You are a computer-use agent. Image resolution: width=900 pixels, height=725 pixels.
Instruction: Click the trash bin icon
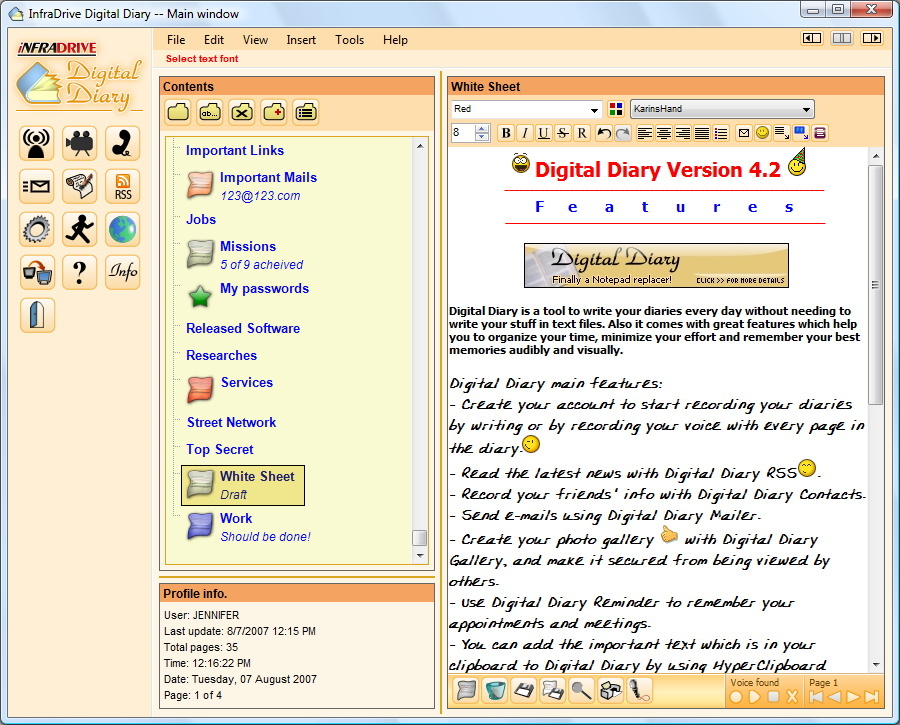[495, 690]
